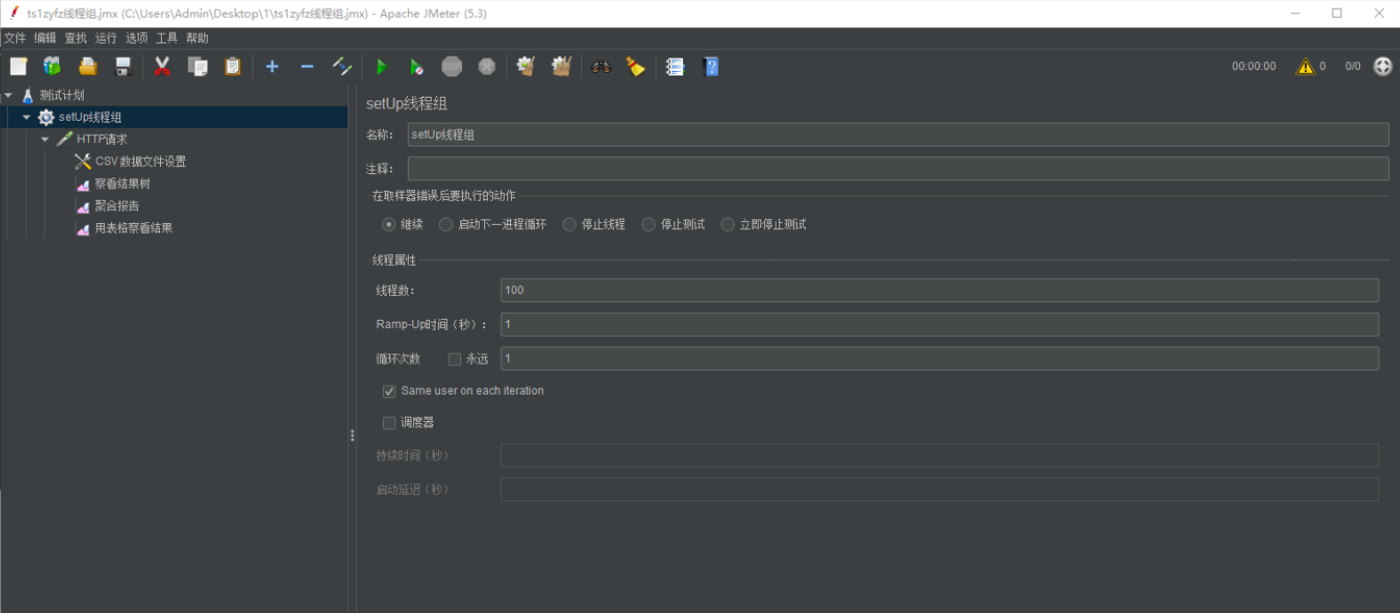Select the 继续 radio option
The height and width of the screenshot is (613, 1400).
pos(388,224)
